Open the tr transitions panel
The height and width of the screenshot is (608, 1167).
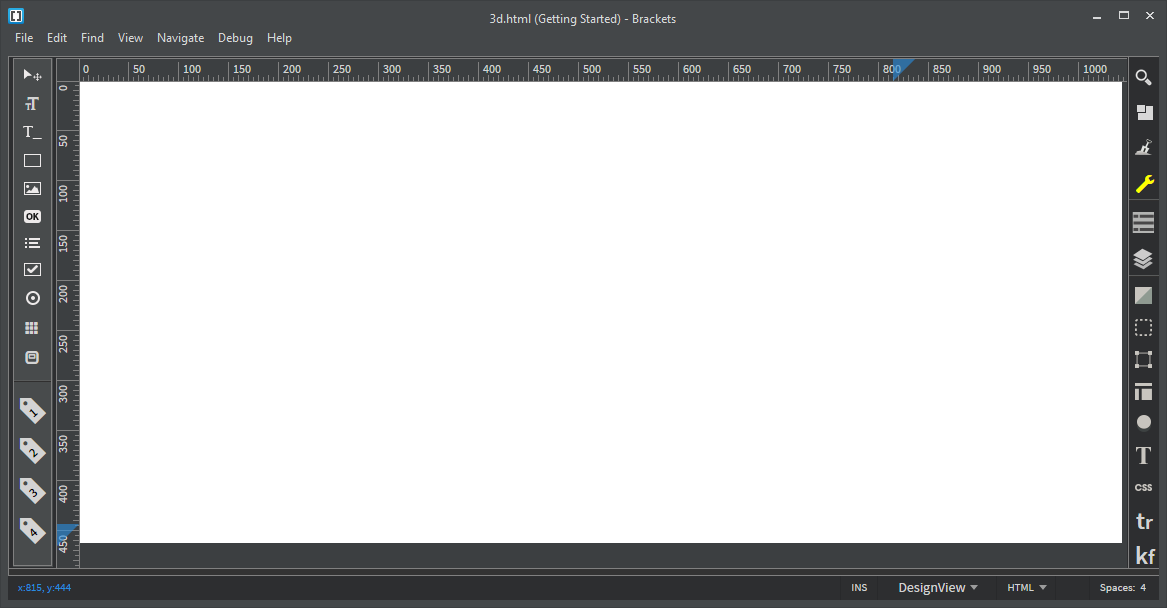[x=1145, y=522]
